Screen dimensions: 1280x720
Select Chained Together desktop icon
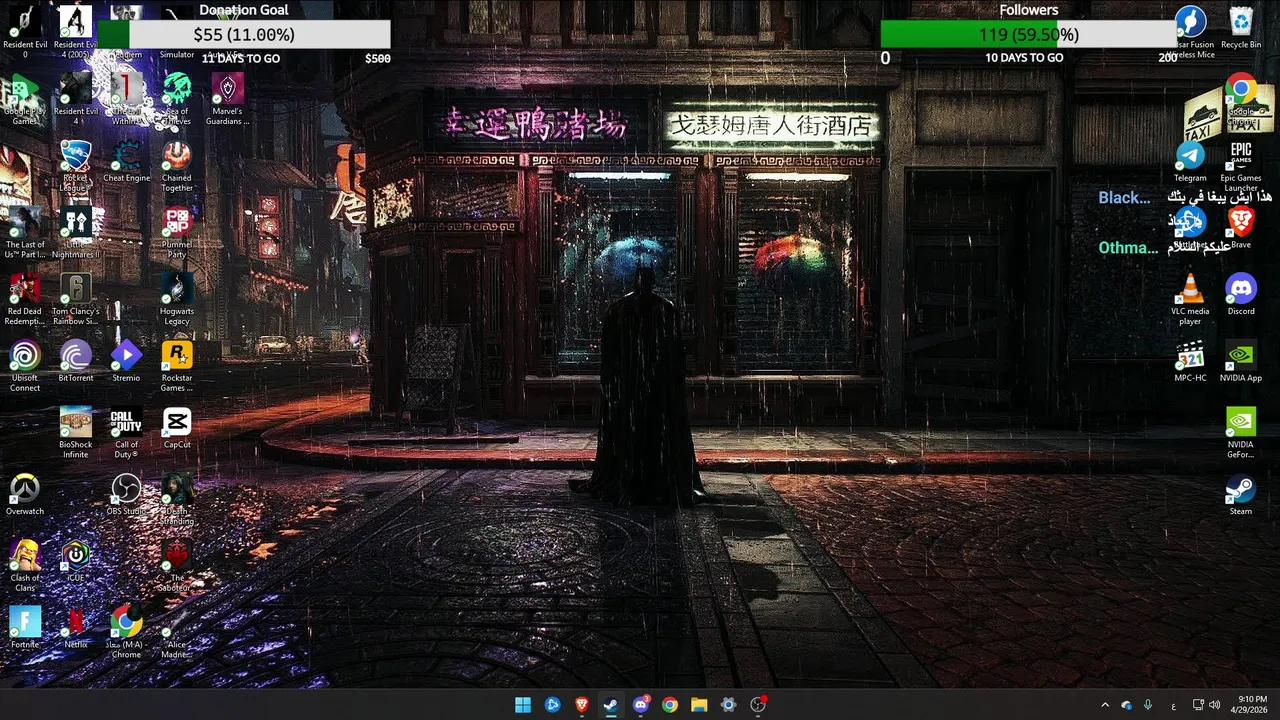(177, 166)
